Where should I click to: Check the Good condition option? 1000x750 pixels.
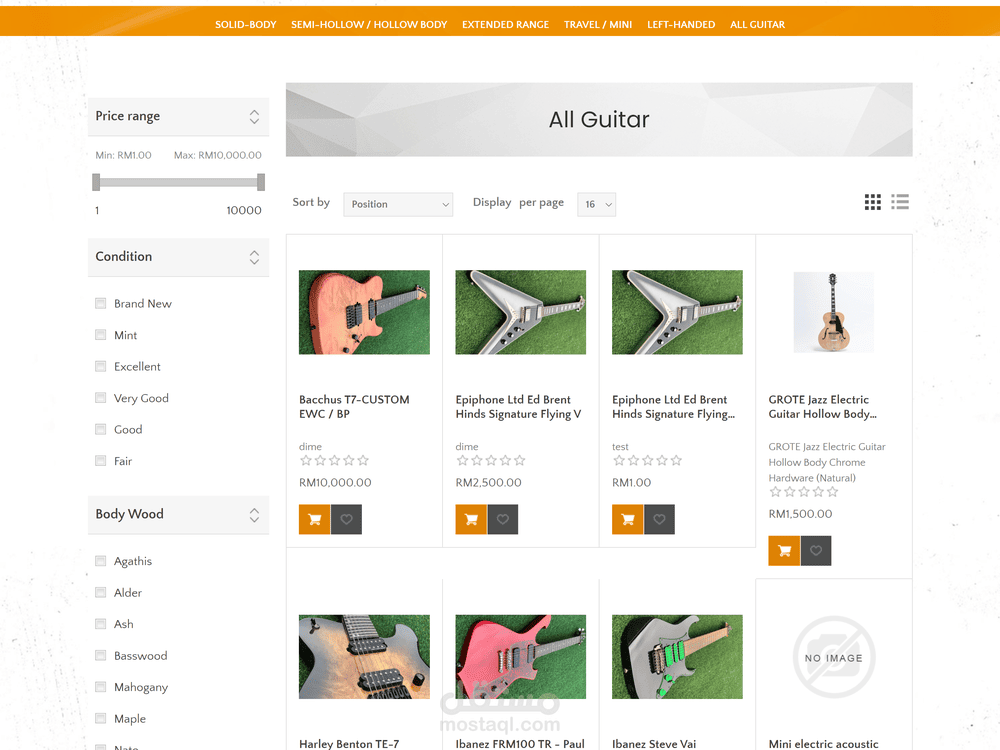[x=100, y=429]
